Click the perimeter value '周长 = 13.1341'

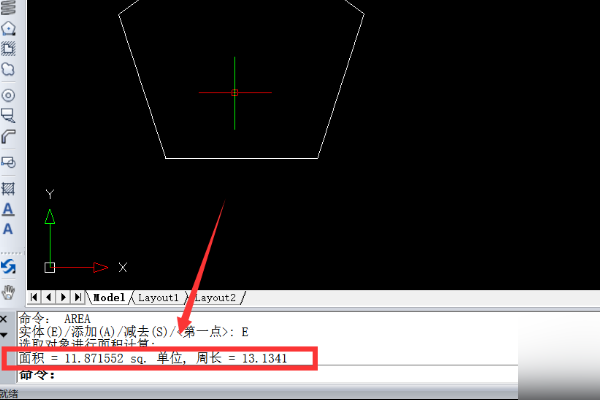241,358
